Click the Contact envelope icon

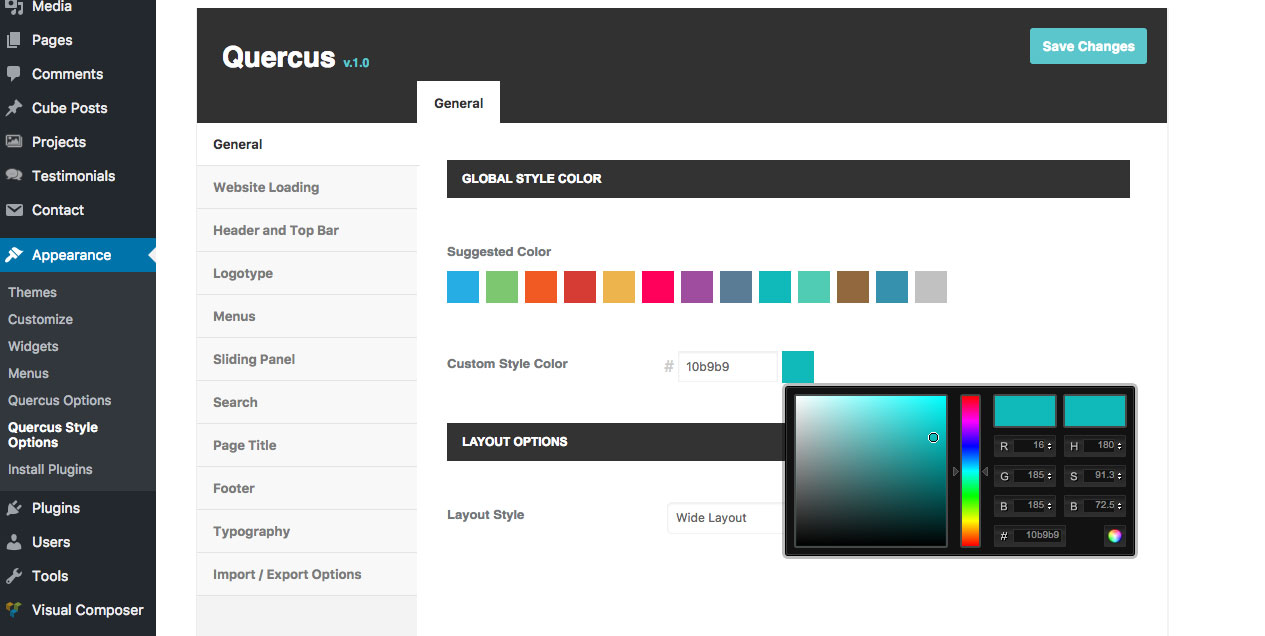click(14, 210)
